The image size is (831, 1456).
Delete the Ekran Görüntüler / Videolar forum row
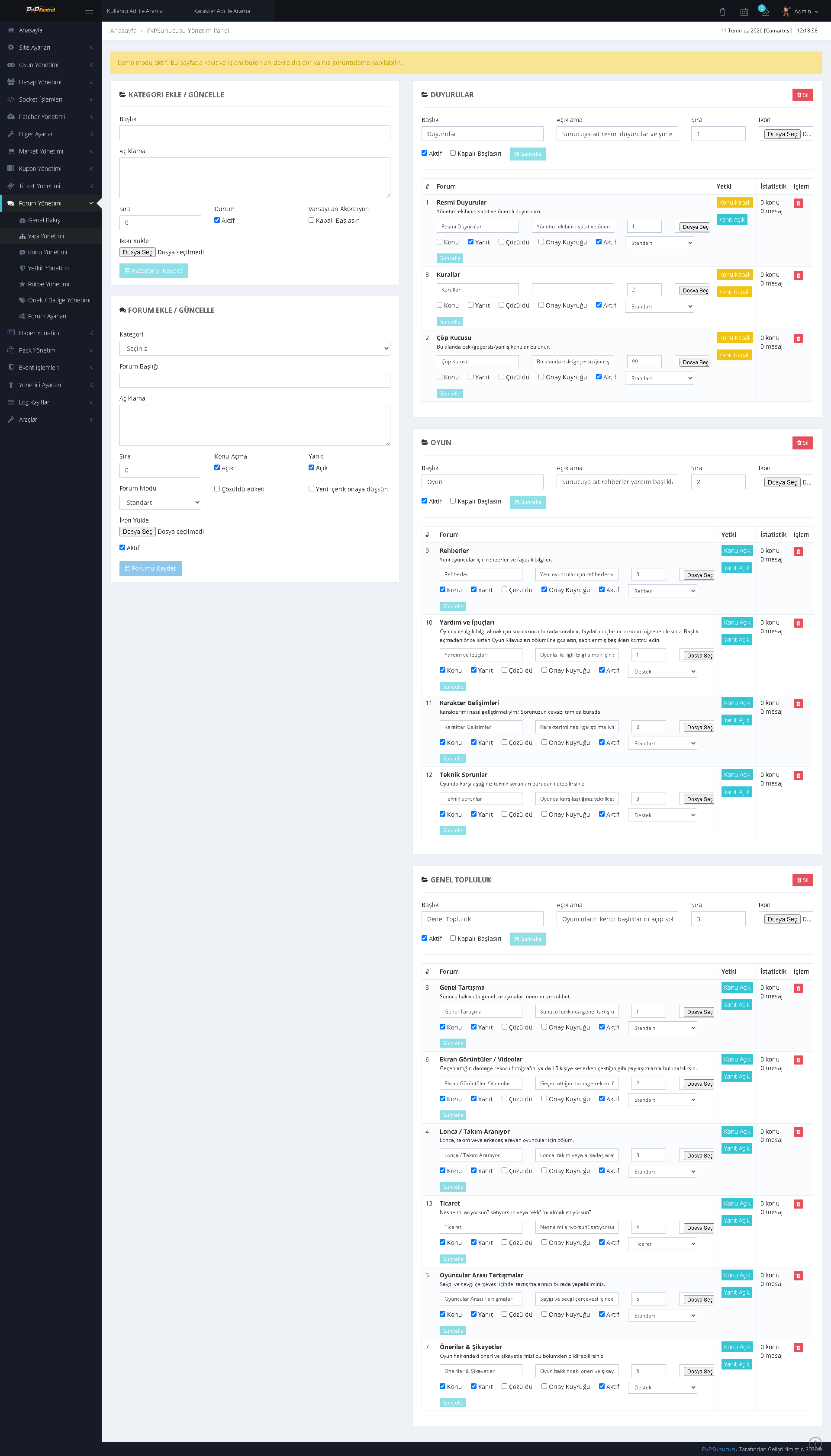pyautogui.click(x=798, y=1060)
